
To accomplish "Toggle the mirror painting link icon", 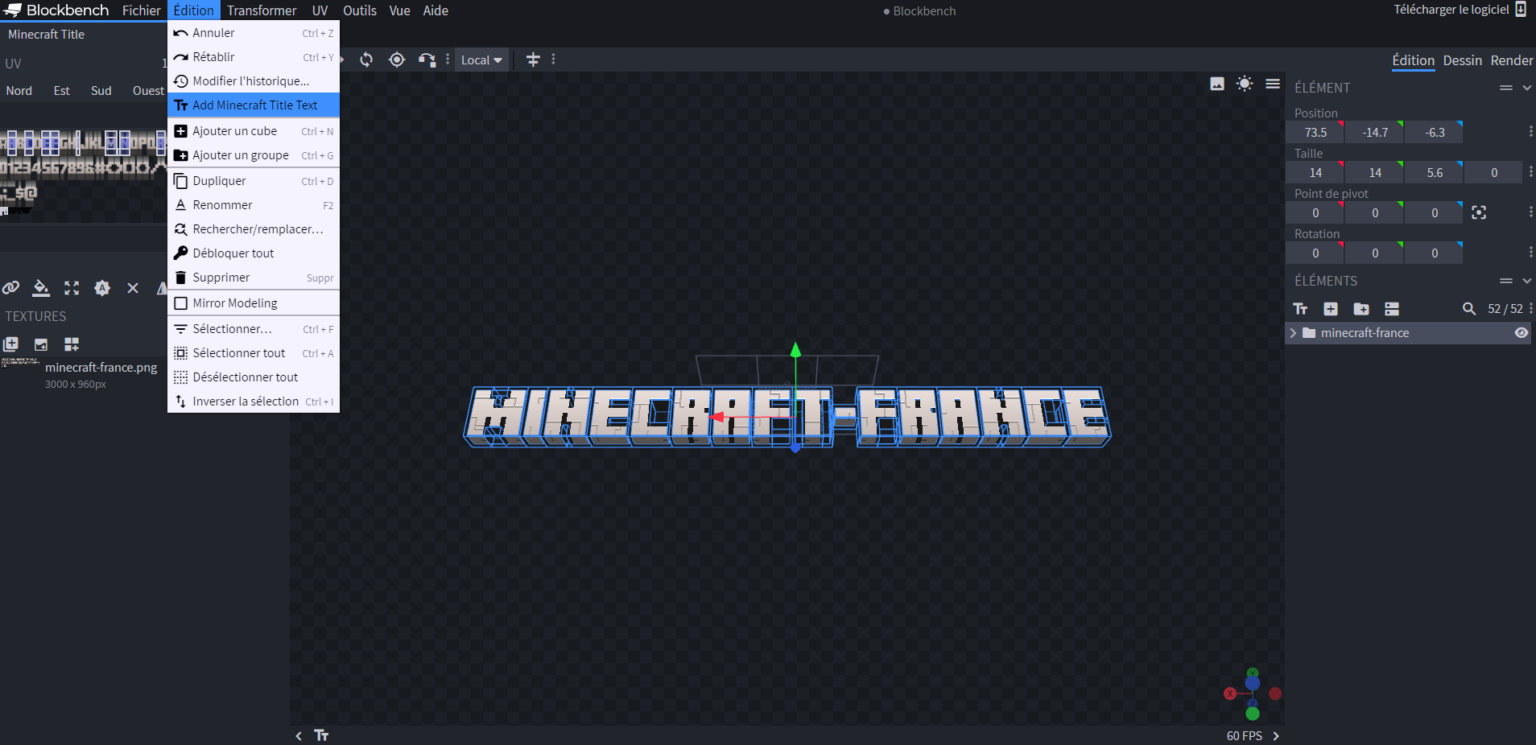I will coord(11,288).
